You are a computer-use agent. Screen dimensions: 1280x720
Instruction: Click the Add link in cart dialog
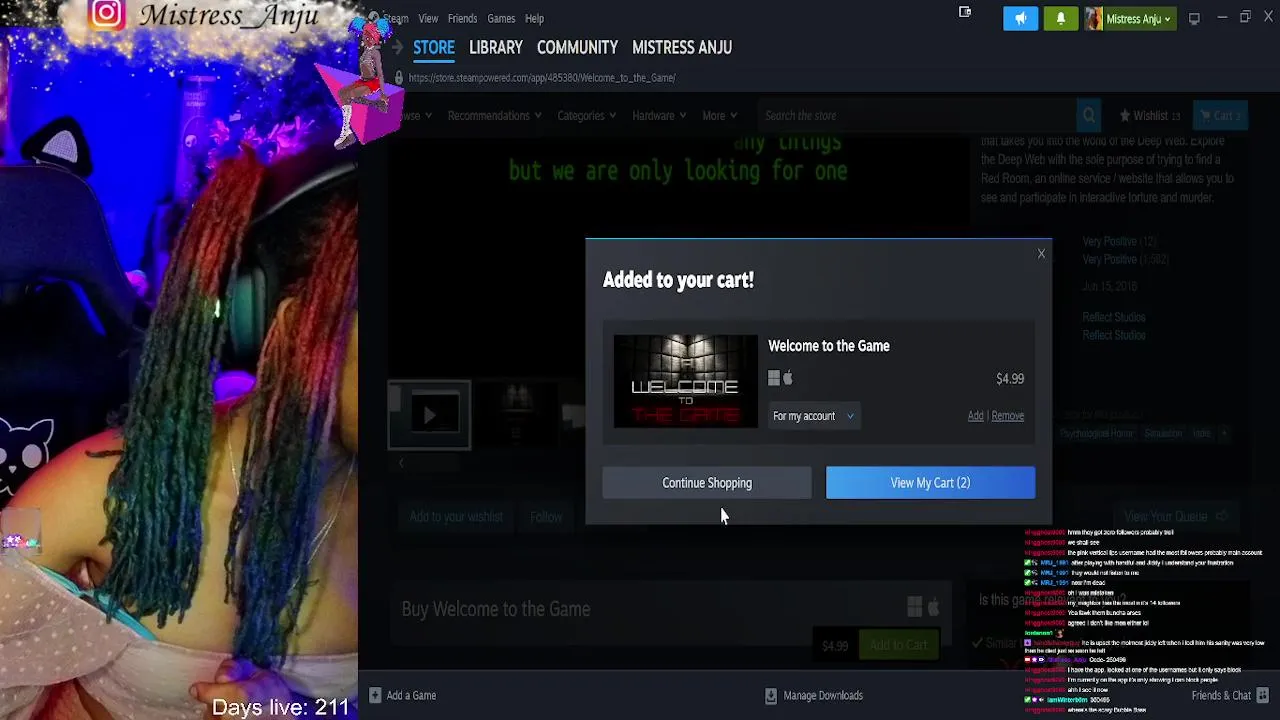point(975,416)
